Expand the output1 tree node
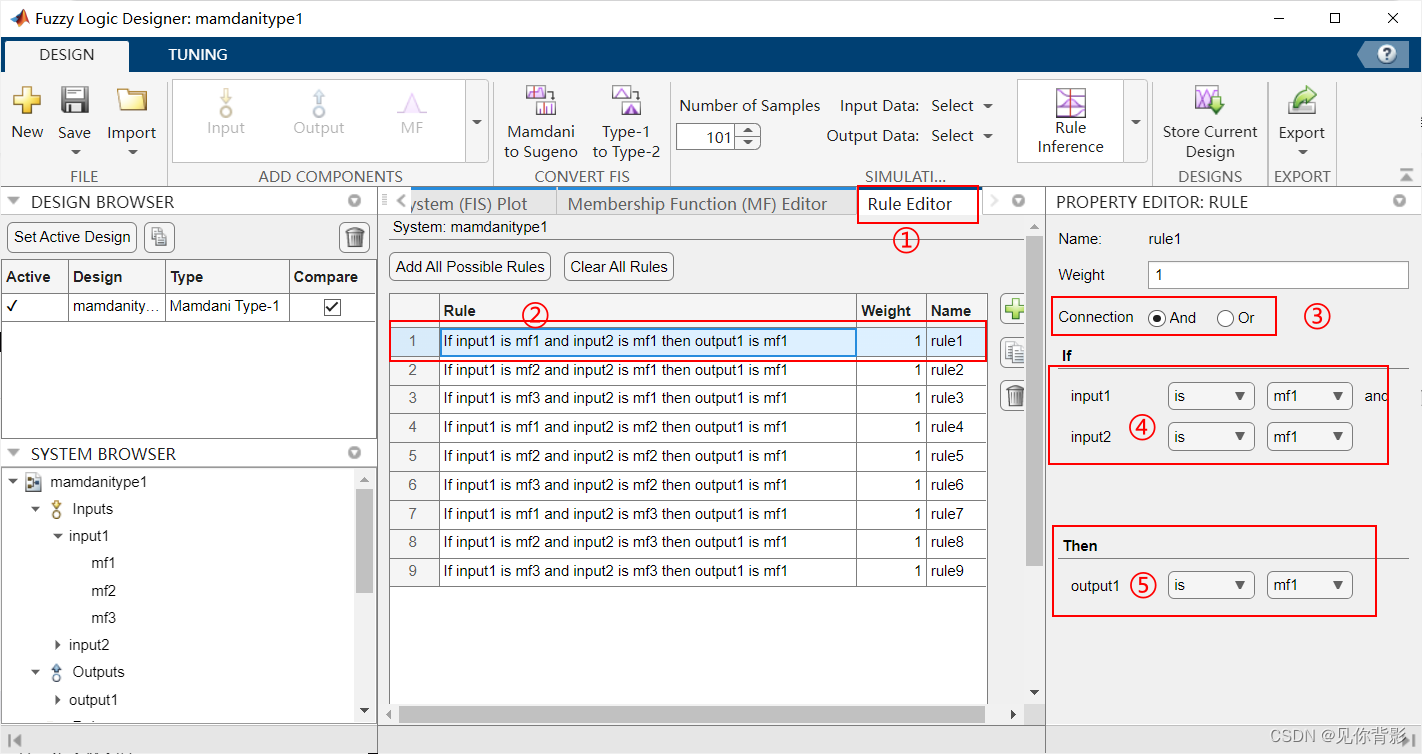The width and height of the screenshot is (1422, 754). (58, 700)
